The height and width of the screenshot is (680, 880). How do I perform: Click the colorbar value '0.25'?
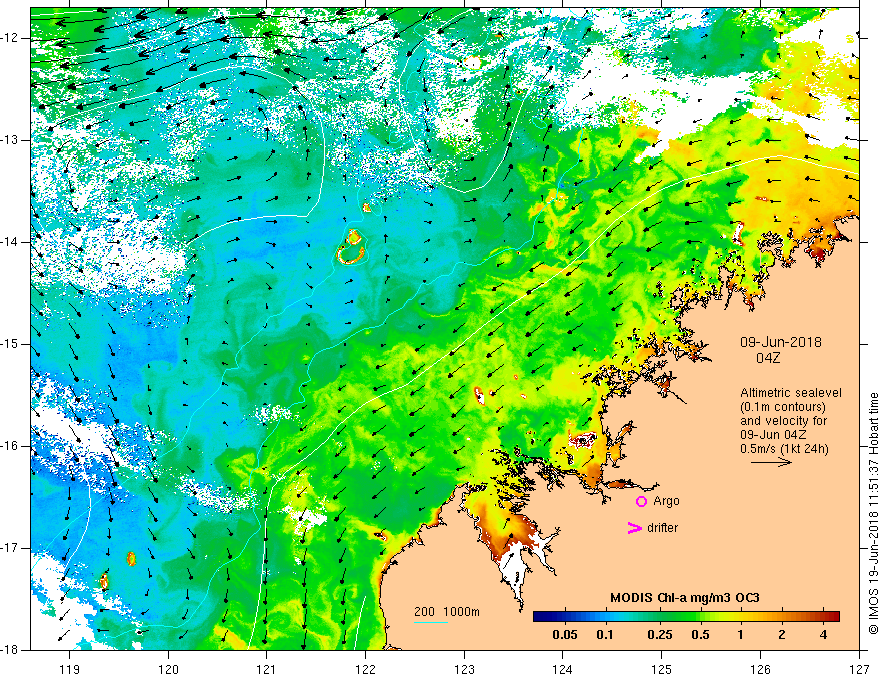pos(660,635)
